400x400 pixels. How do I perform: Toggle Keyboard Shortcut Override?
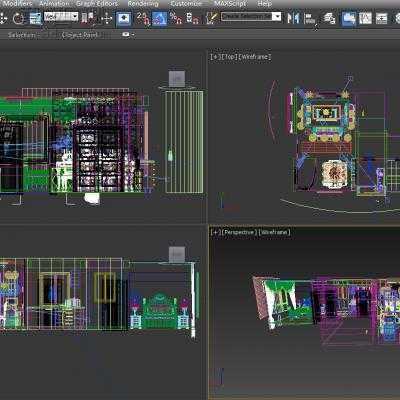tap(124, 18)
